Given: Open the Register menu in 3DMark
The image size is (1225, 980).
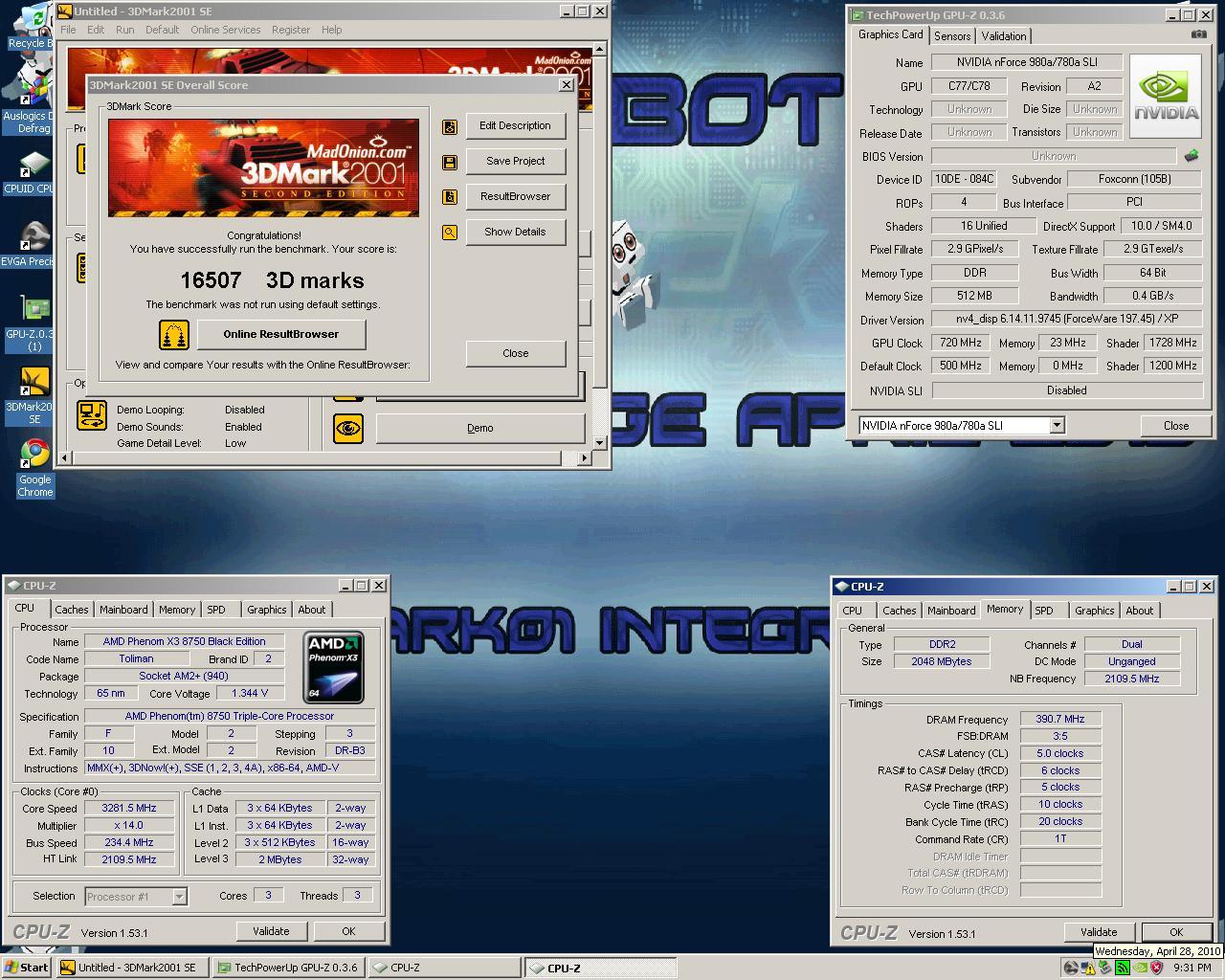Looking at the screenshot, I should point(291,30).
